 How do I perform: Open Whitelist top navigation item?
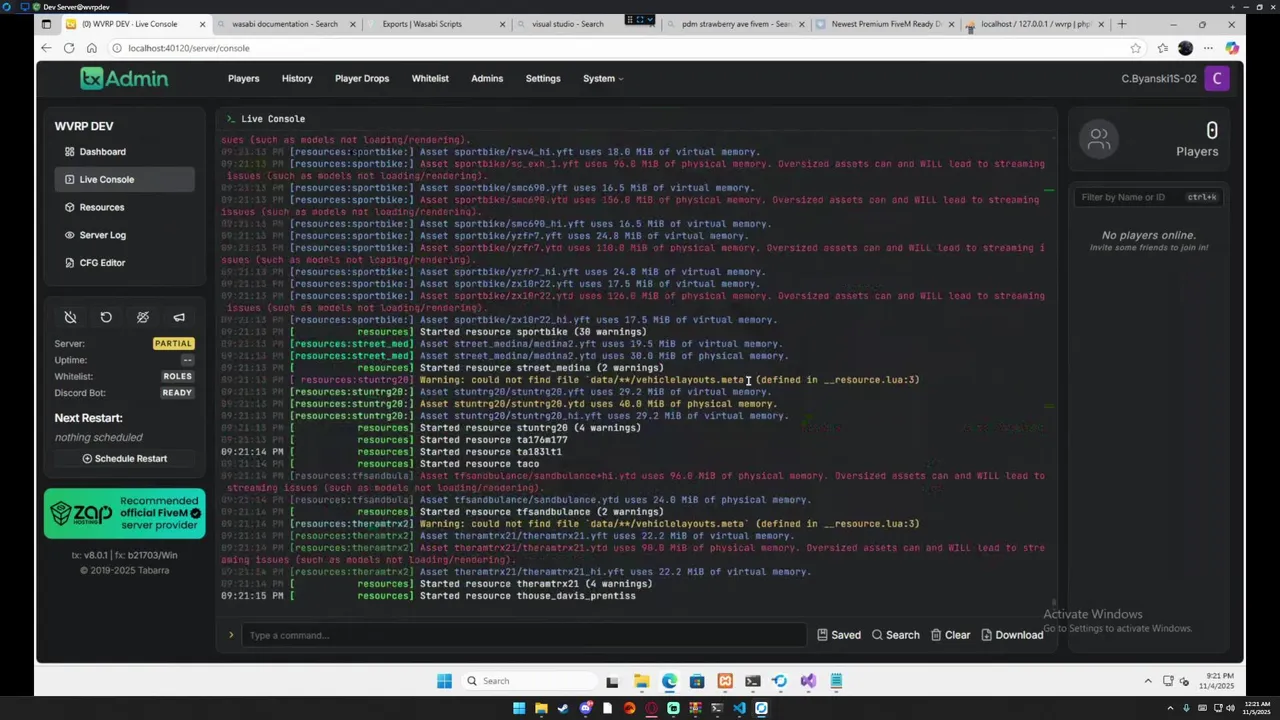tap(430, 78)
